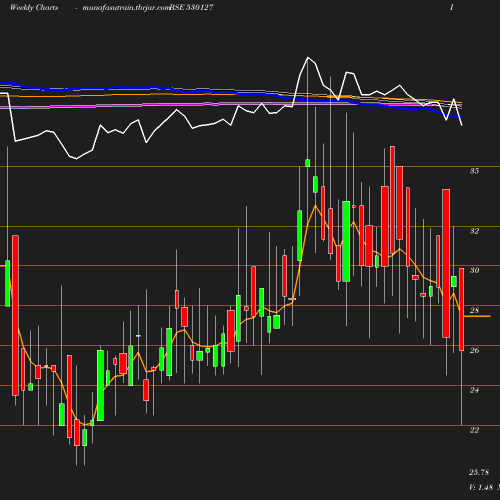This screenshot has width=500, height=500.
Task: Click the price axis label 24
Action: (474, 390)
